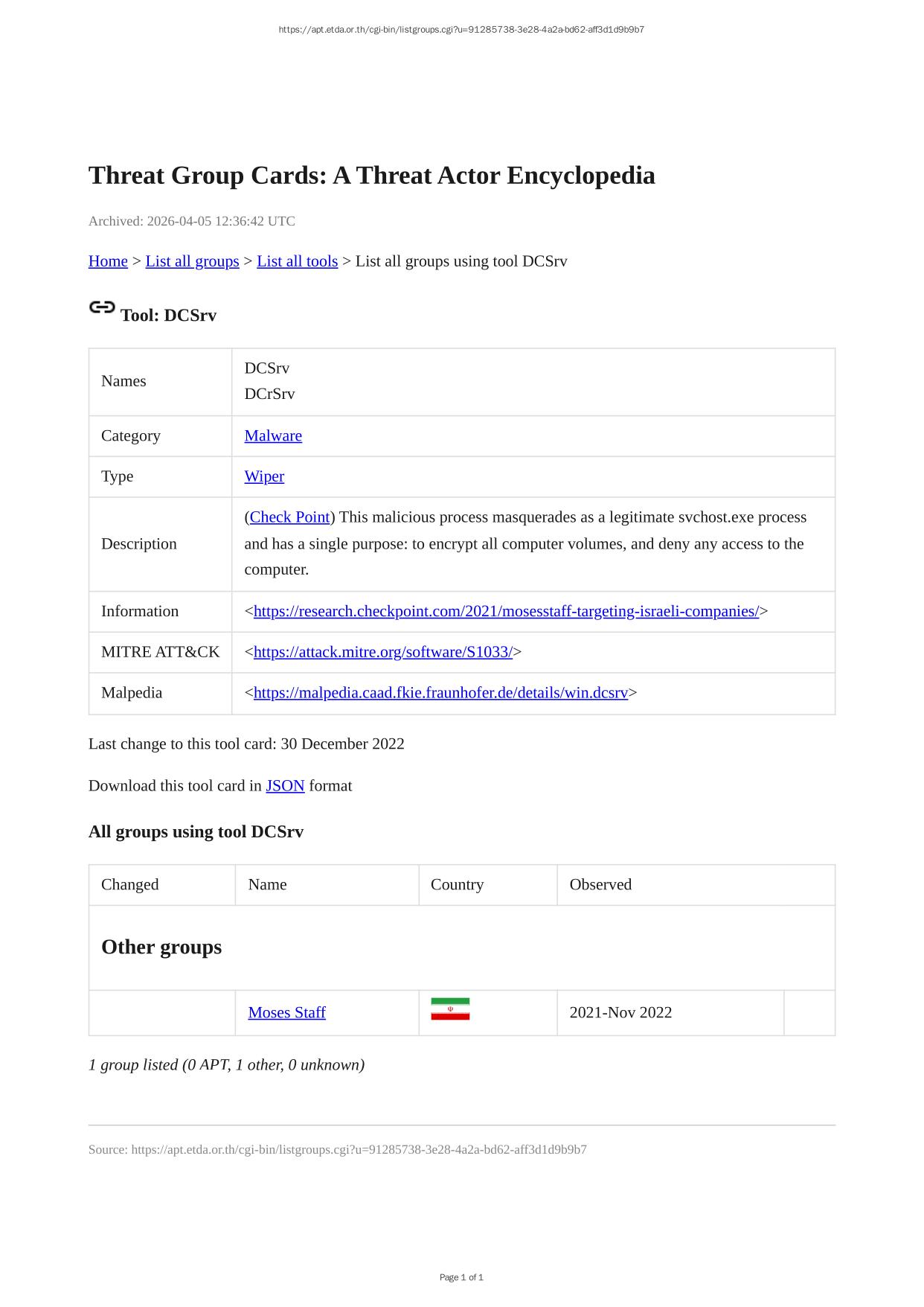Click the Country column header
Screen dimensions: 924x1307
pyautogui.click(x=457, y=885)
